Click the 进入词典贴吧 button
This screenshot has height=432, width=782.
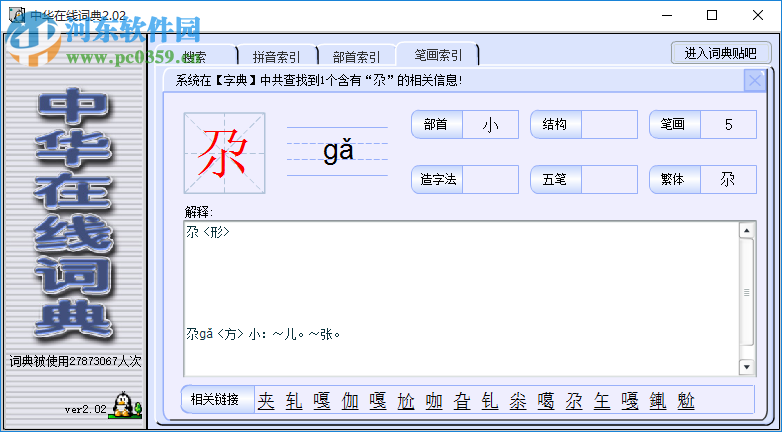(721, 53)
